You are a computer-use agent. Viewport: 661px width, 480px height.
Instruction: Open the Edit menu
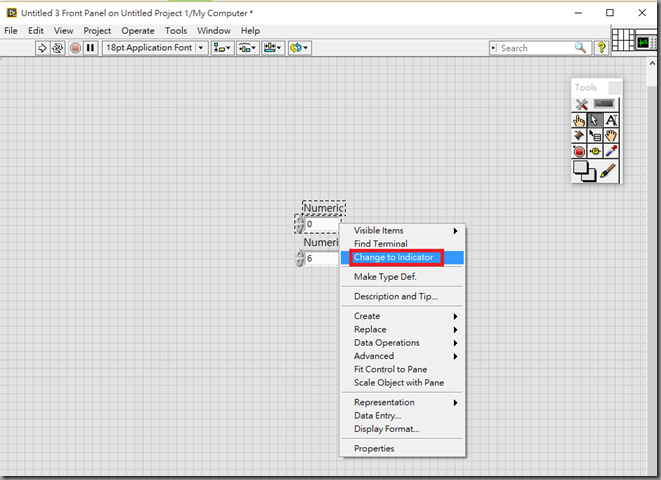pos(36,31)
